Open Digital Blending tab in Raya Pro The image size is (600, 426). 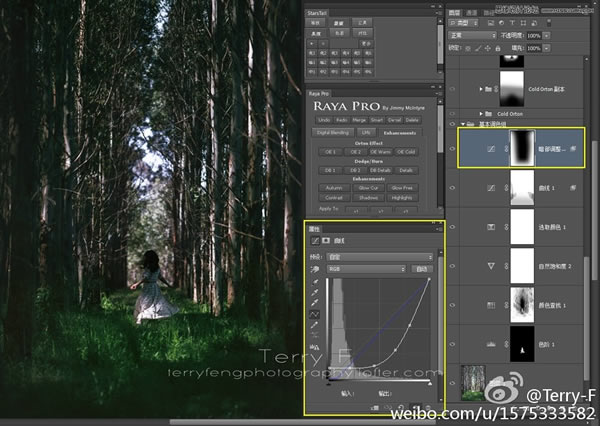click(333, 132)
